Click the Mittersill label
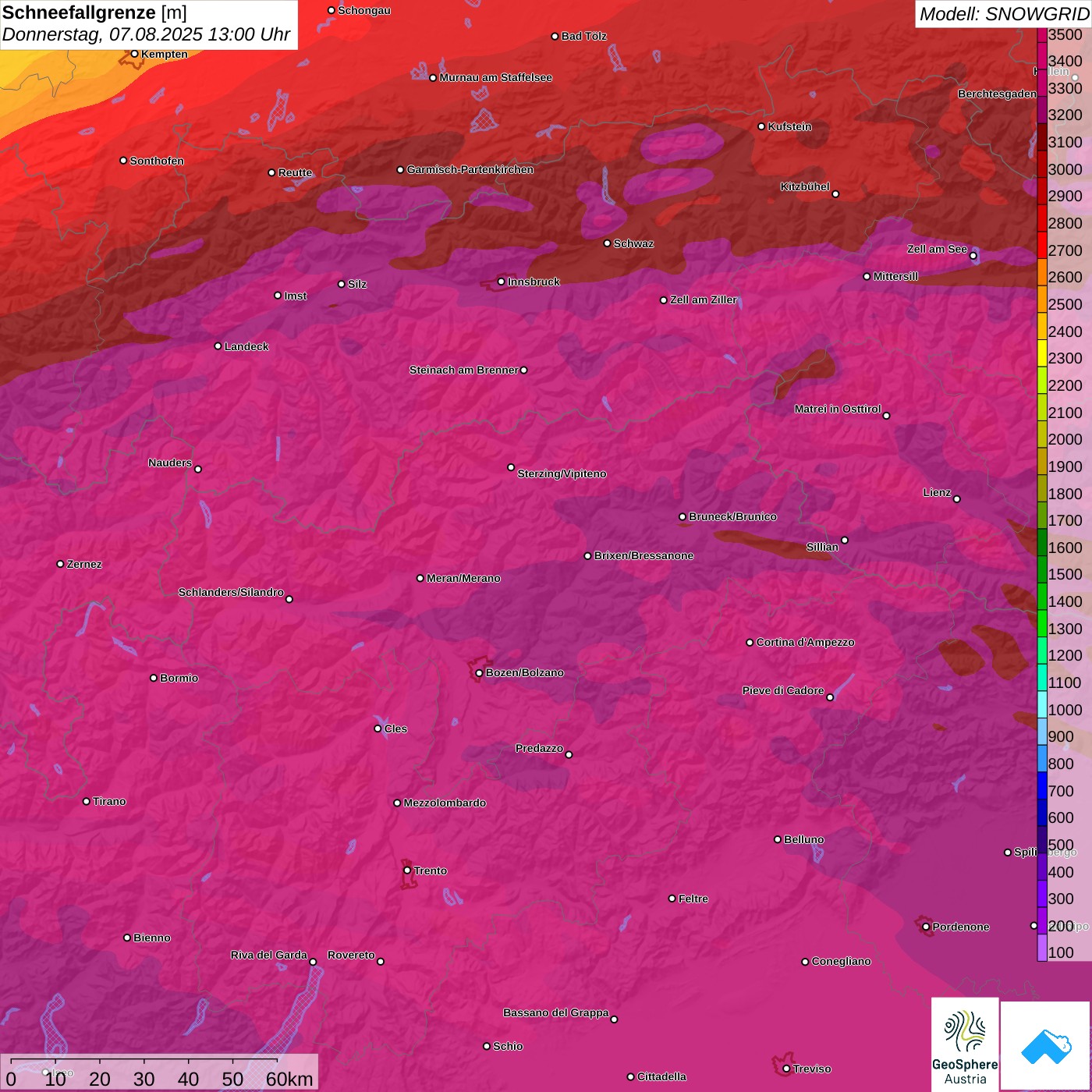The height and width of the screenshot is (1092, 1092). 895,276
